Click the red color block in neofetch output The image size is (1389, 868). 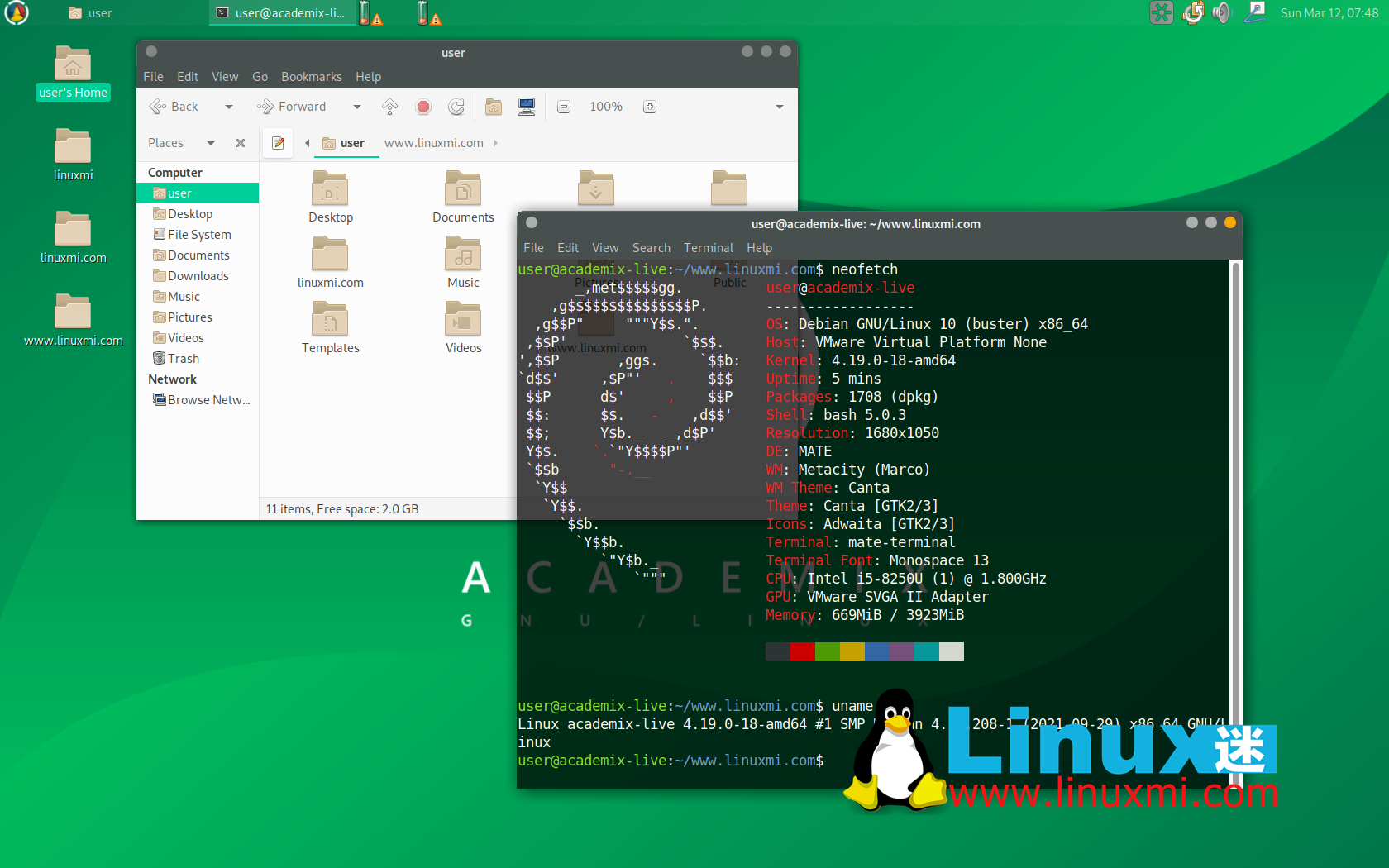click(803, 651)
